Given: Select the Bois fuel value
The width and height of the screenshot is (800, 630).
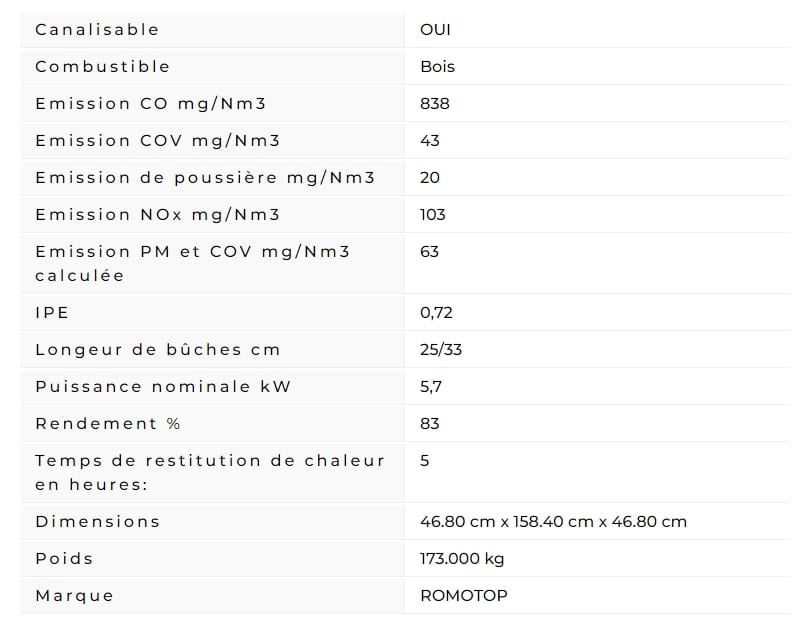Looking at the screenshot, I should click(x=437, y=66).
